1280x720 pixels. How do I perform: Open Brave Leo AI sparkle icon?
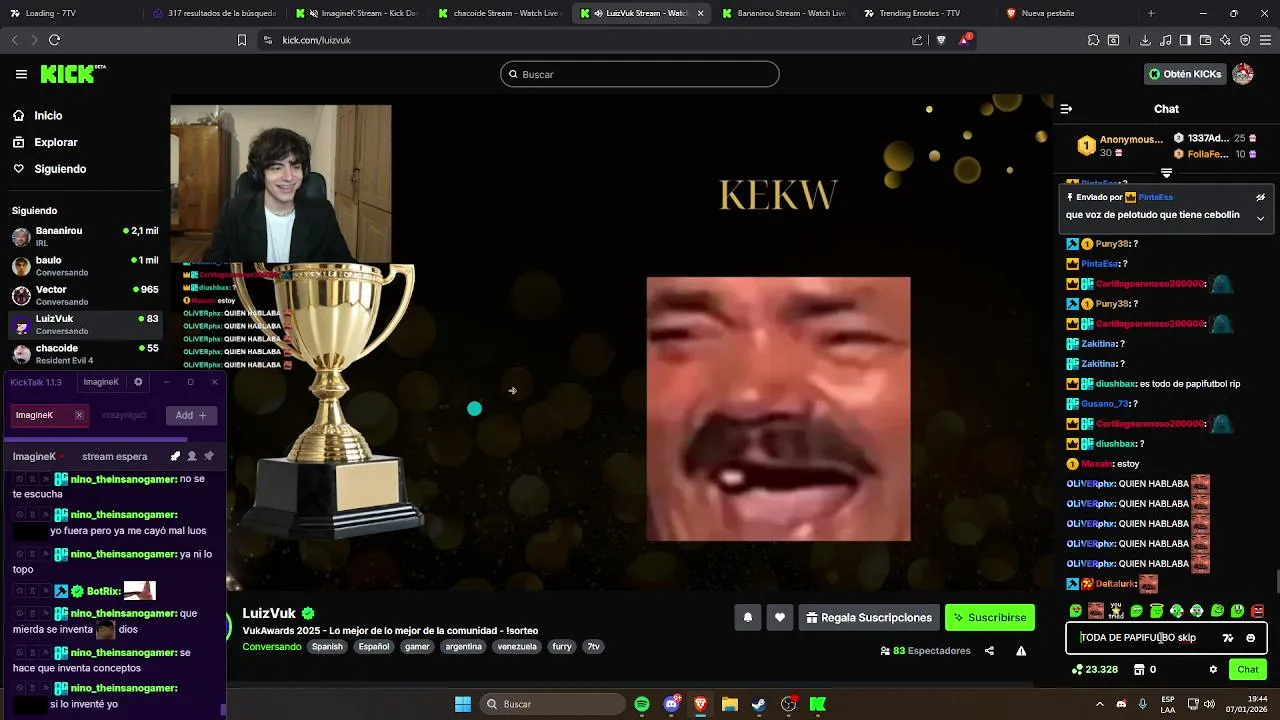click(1225, 40)
